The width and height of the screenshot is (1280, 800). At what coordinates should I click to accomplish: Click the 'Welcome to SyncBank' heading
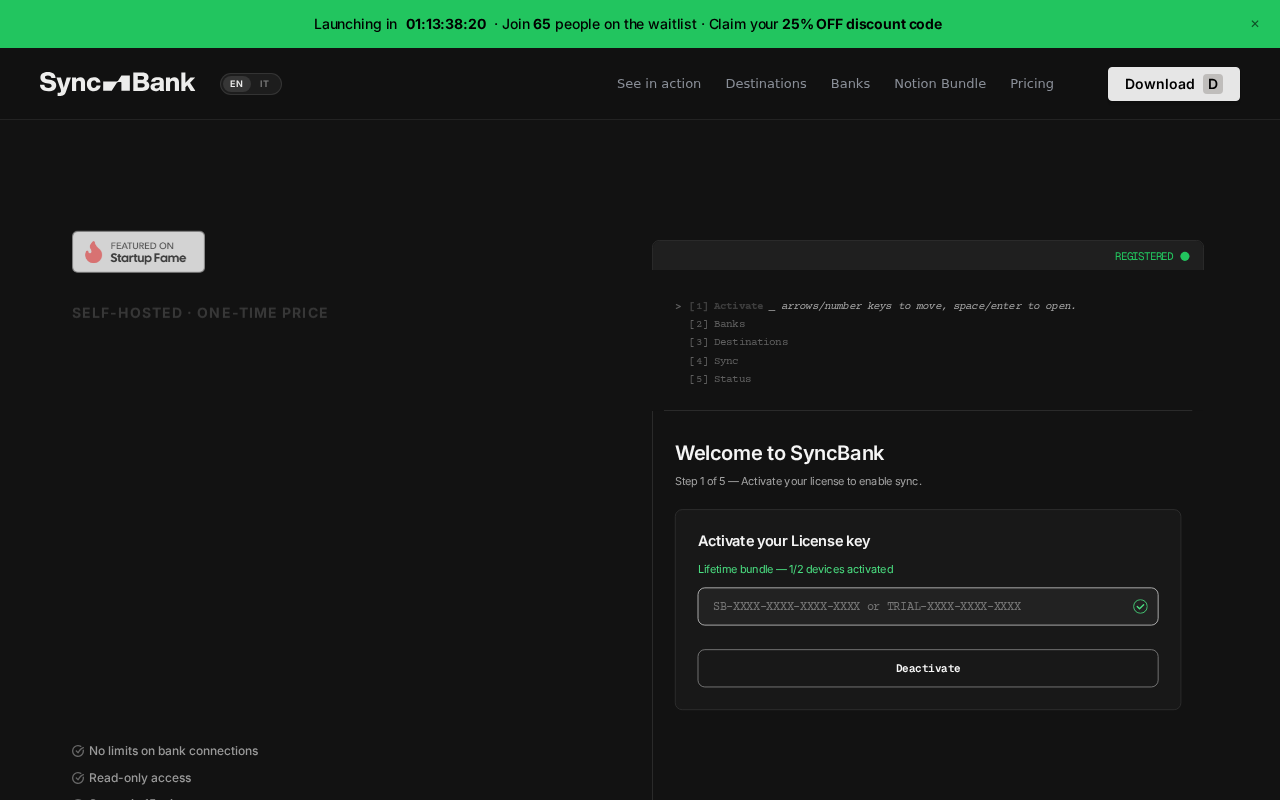point(779,453)
